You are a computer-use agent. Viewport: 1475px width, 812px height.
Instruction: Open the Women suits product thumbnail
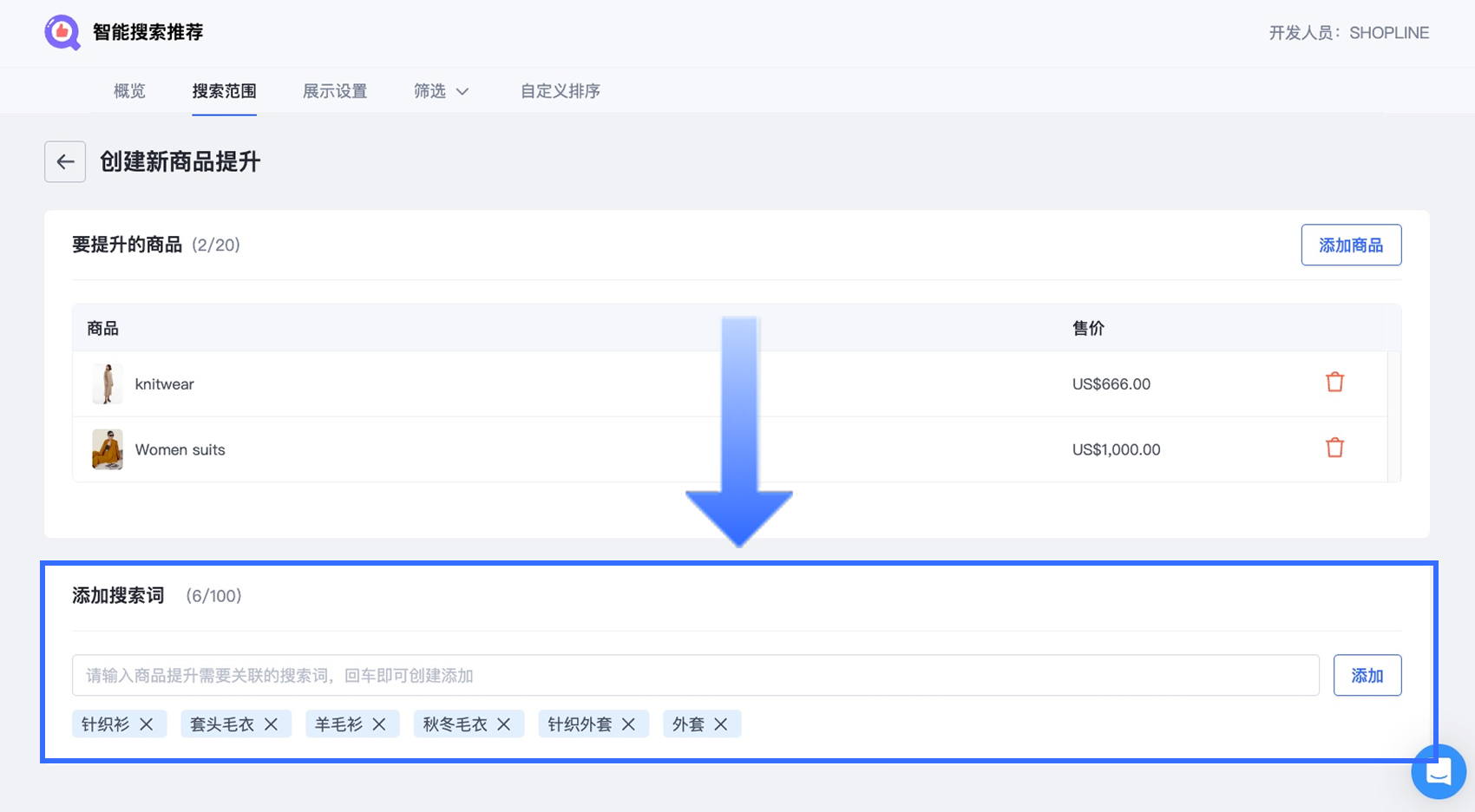click(x=108, y=449)
